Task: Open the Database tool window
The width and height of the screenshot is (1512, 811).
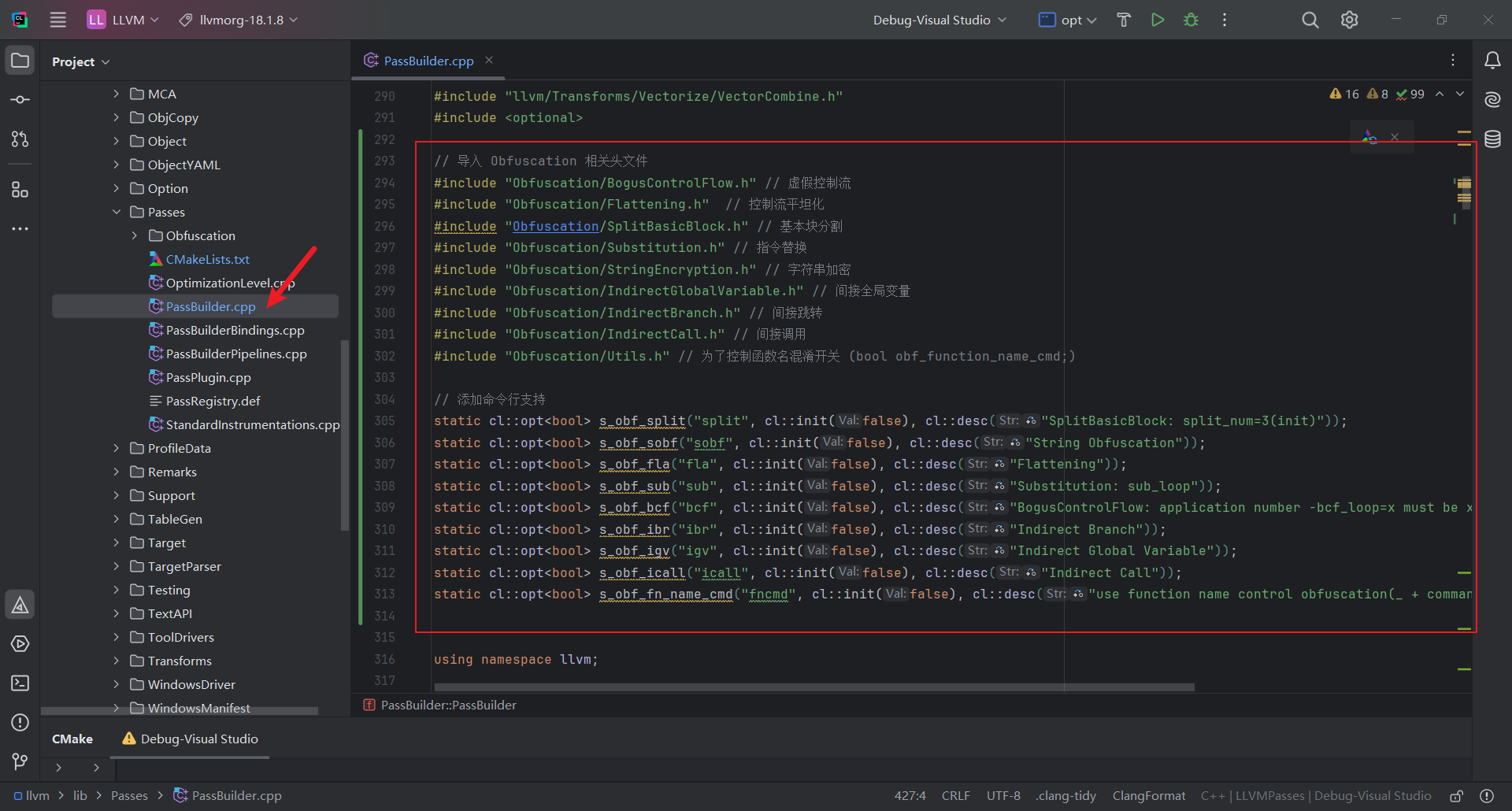Action: (x=1492, y=139)
